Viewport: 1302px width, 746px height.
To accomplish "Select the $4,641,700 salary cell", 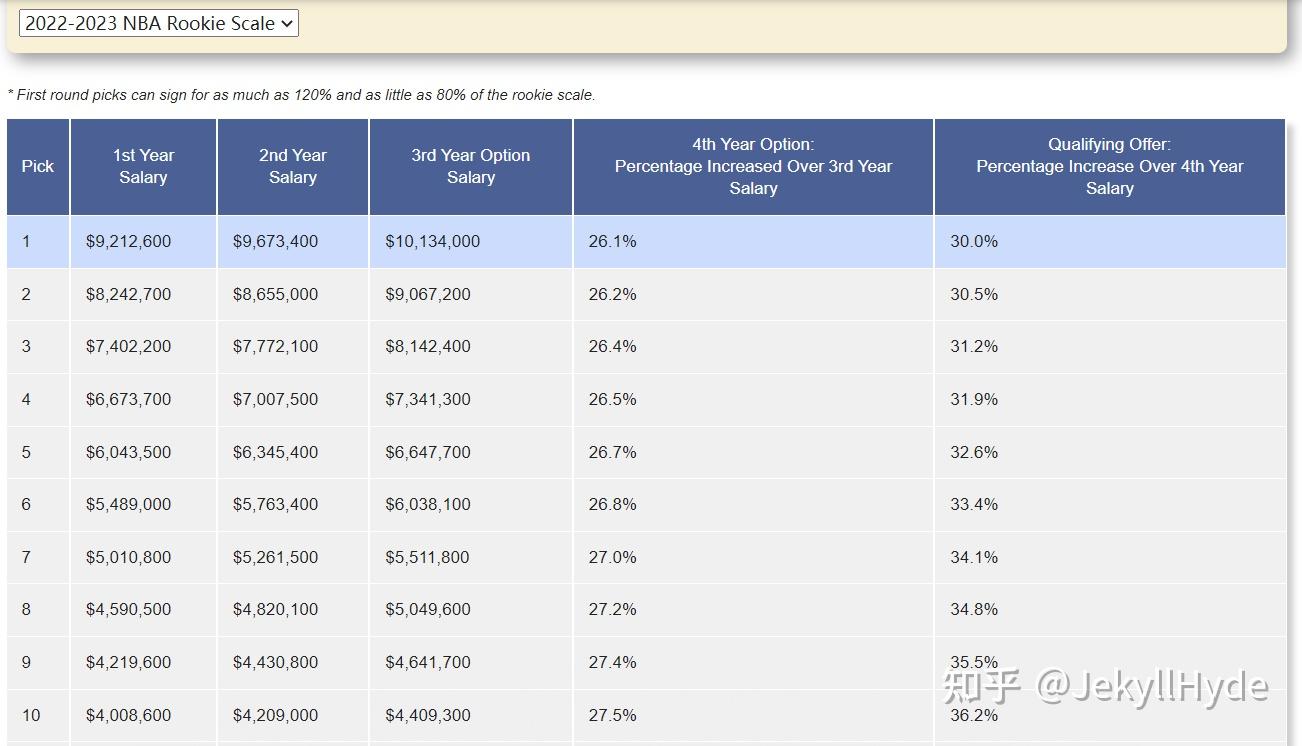I will (x=471, y=662).
